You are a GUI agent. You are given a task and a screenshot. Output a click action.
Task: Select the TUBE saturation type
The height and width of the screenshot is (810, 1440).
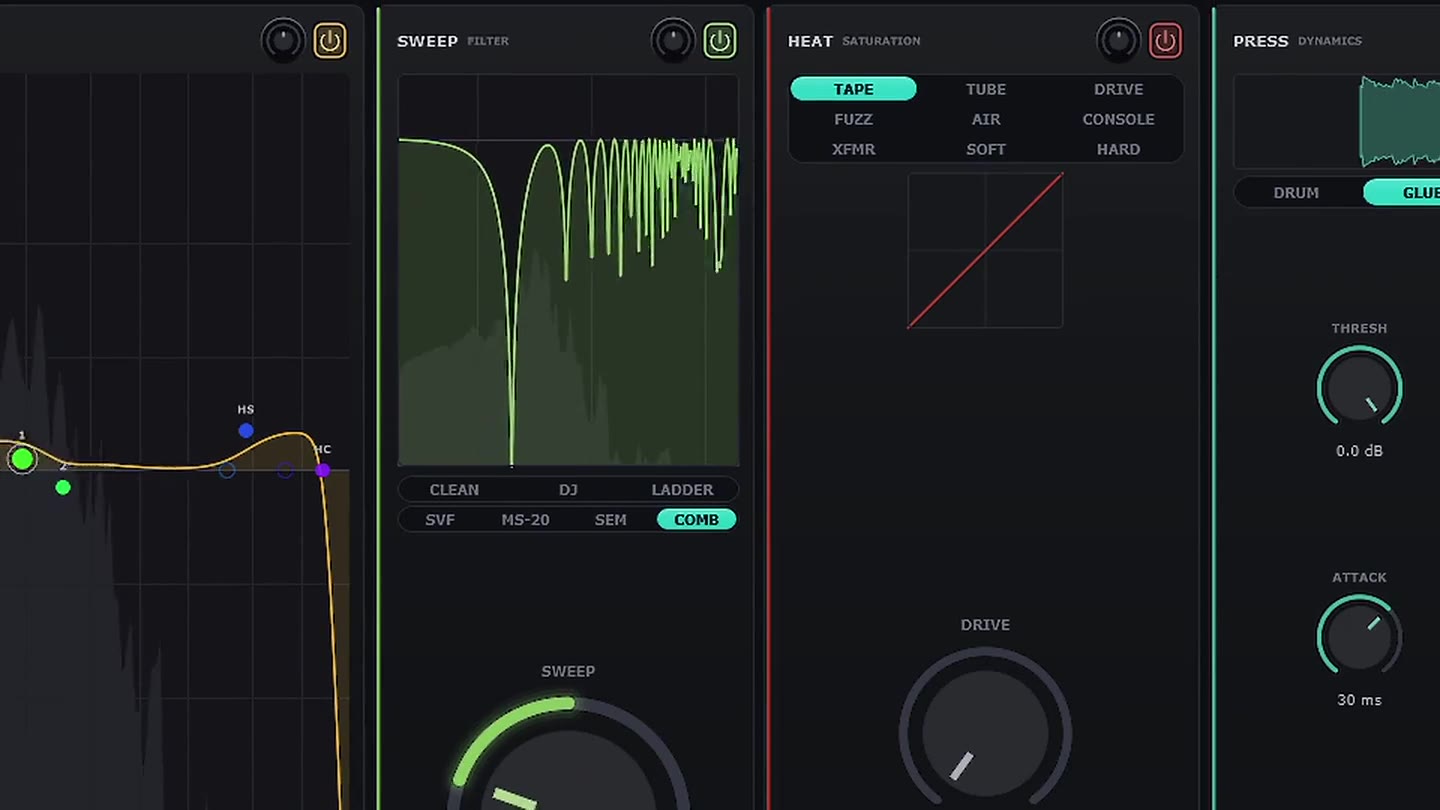pyautogui.click(x=986, y=89)
